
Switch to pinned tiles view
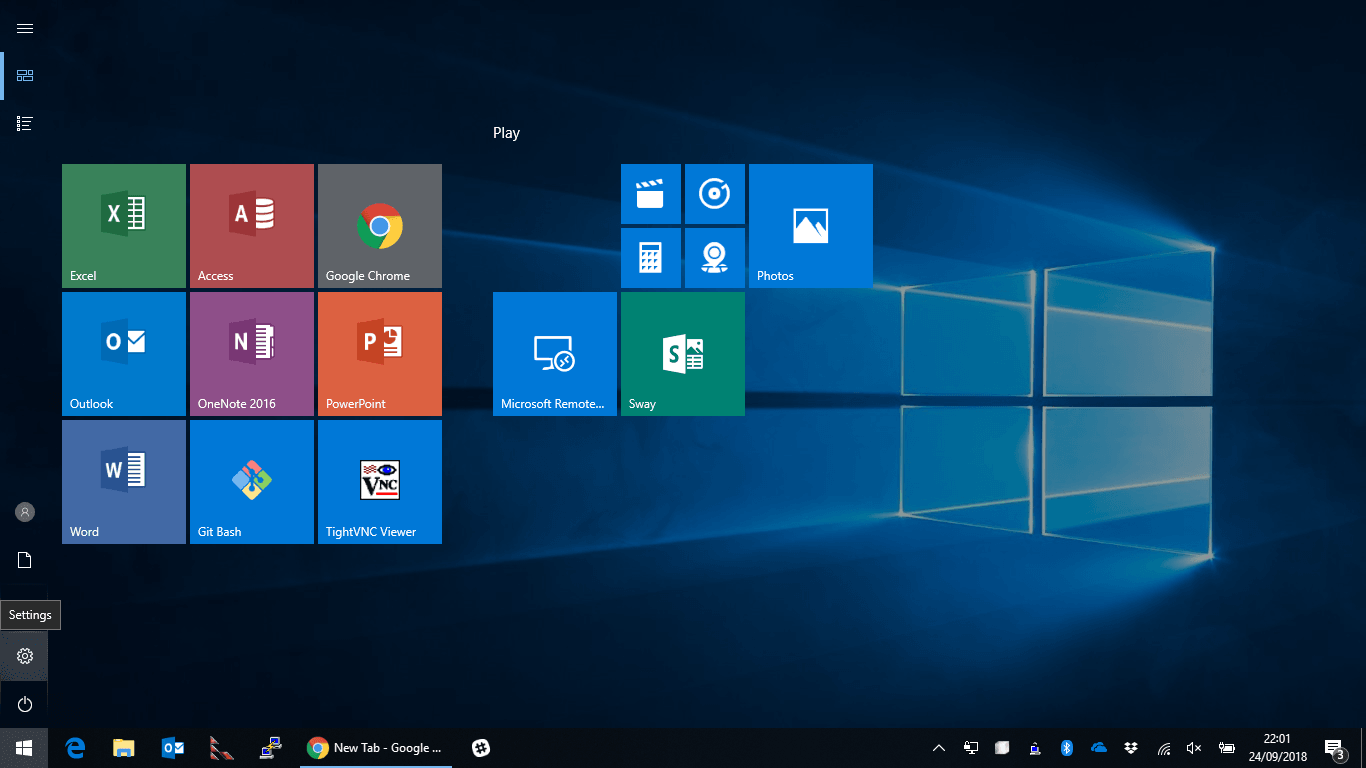coord(25,76)
